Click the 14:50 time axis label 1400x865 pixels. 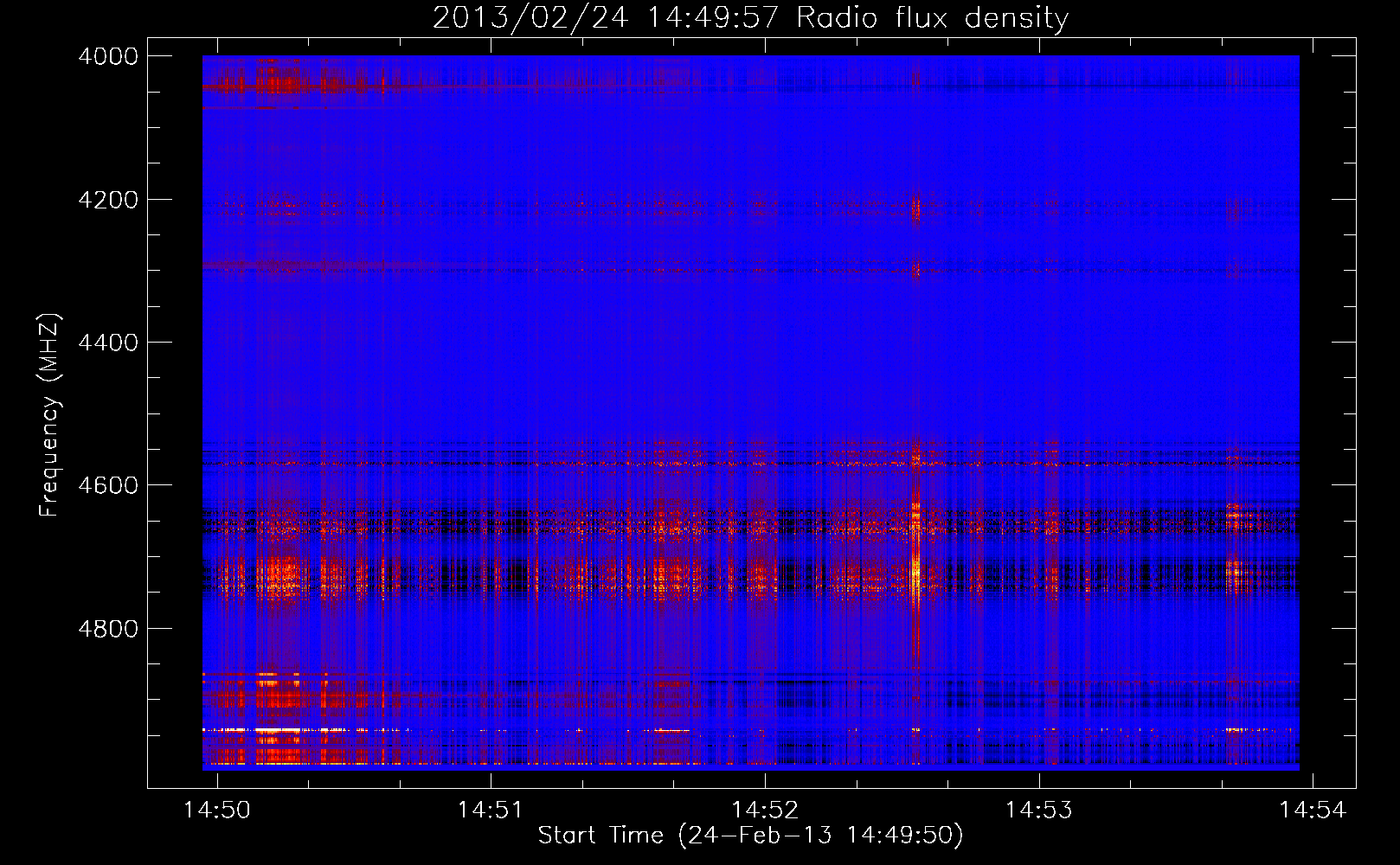pyautogui.click(x=217, y=810)
